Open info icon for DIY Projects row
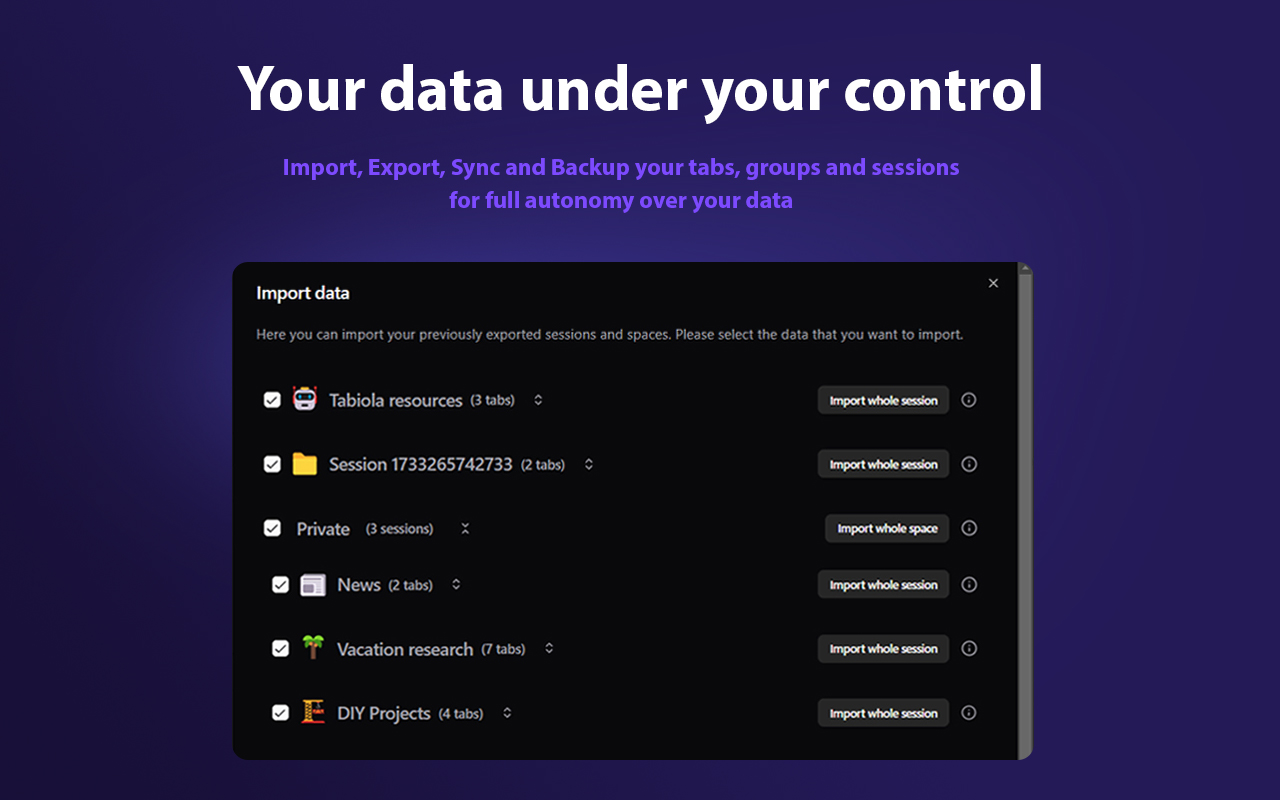 (x=968, y=712)
